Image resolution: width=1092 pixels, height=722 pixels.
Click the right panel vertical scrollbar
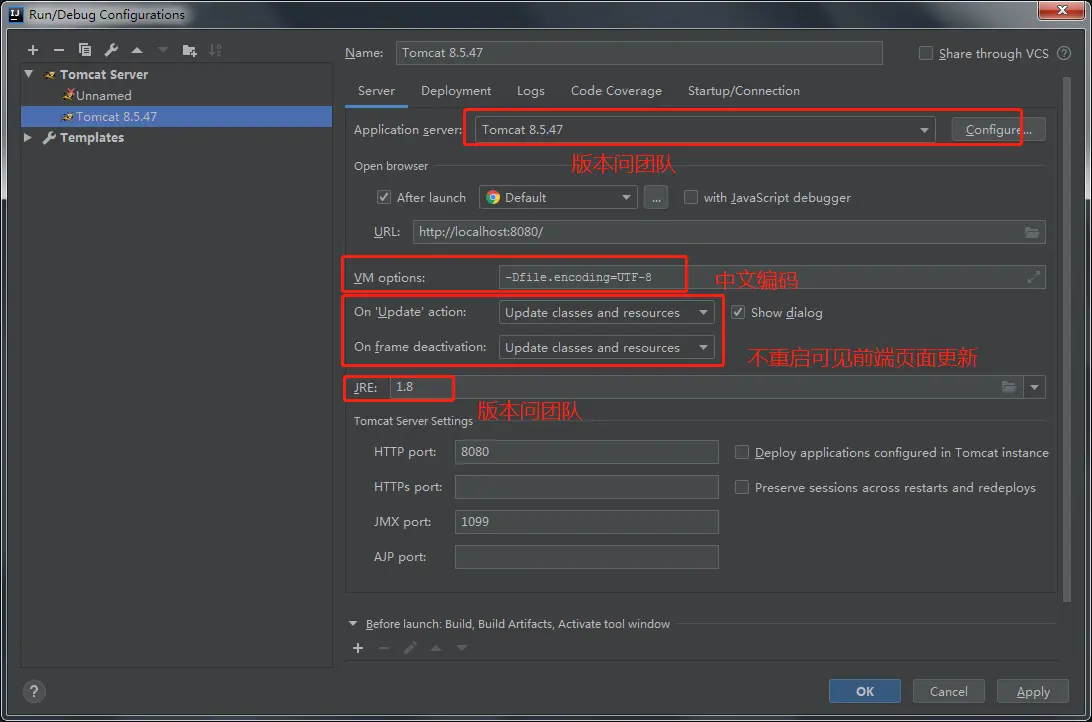coord(1066,340)
